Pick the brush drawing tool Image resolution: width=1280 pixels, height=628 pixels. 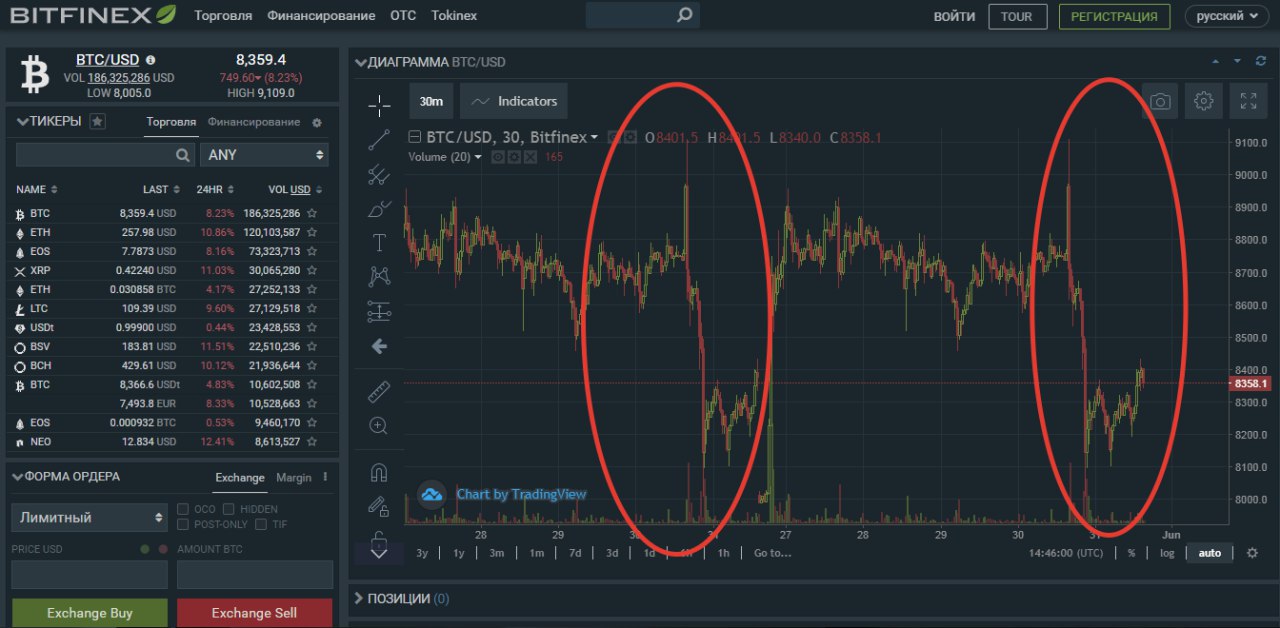[x=379, y=209]
